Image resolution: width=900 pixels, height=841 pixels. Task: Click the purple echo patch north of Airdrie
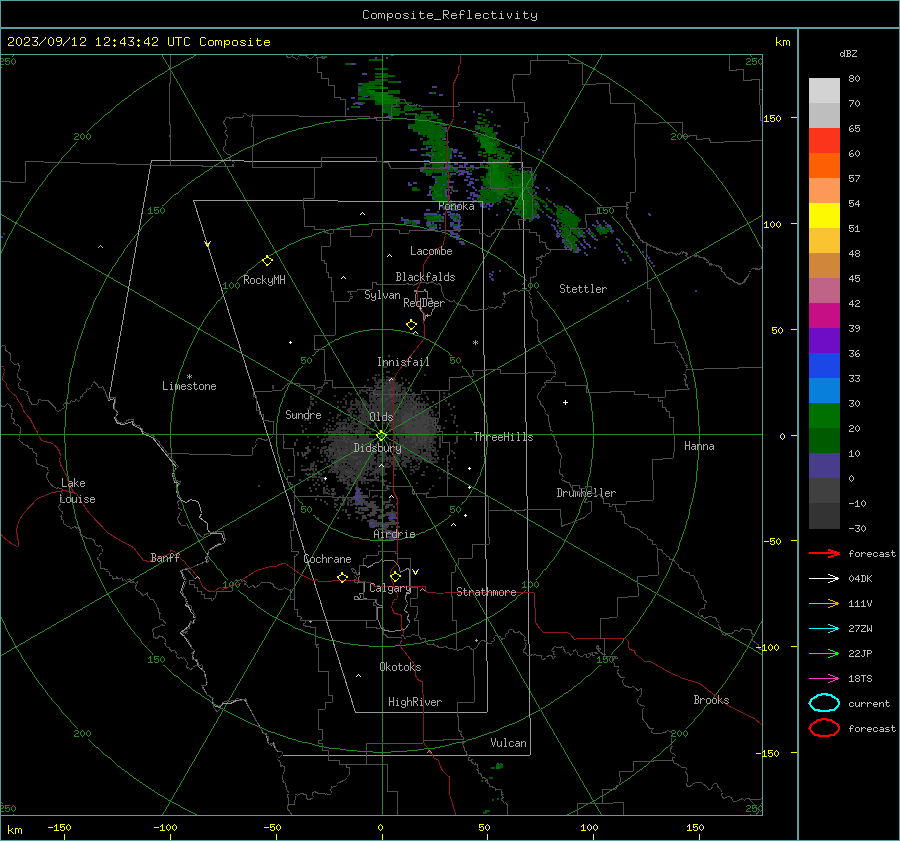click(x=359, y=497)
